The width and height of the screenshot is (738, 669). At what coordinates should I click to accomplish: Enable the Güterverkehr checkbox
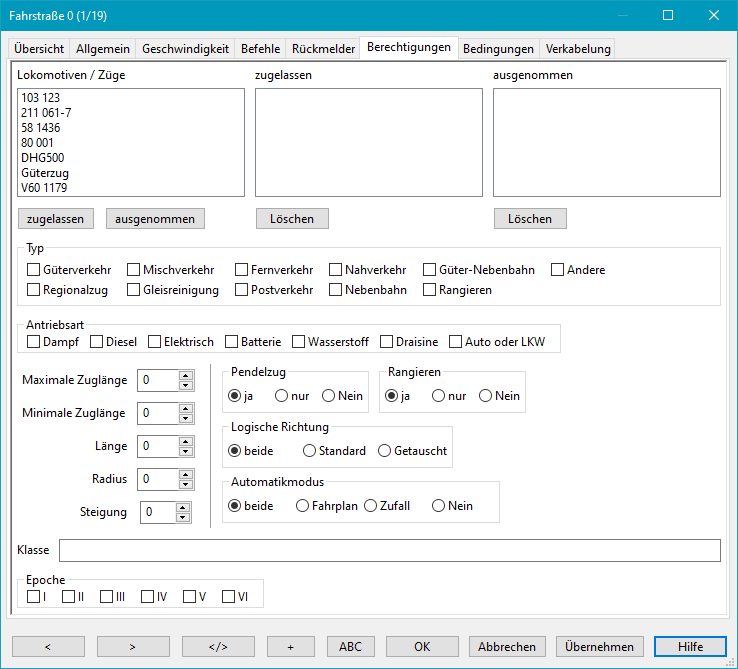(x=34, y=270)
